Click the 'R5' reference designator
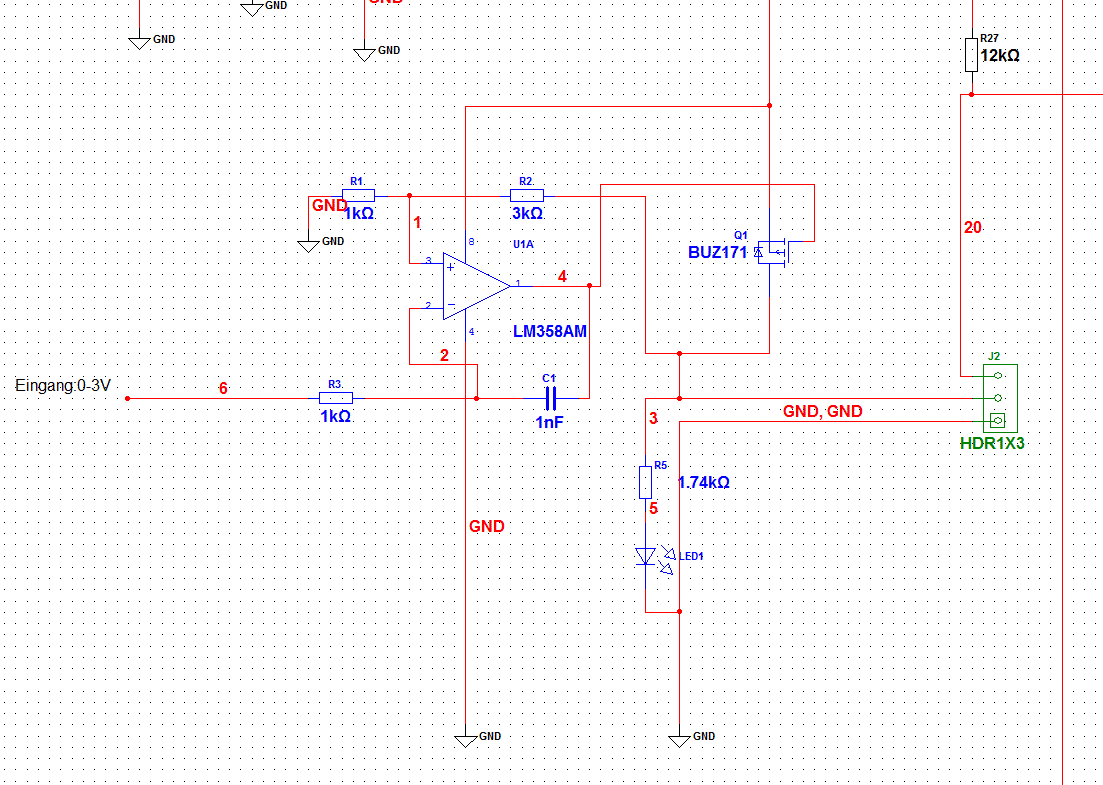 (x=661, y=465)
